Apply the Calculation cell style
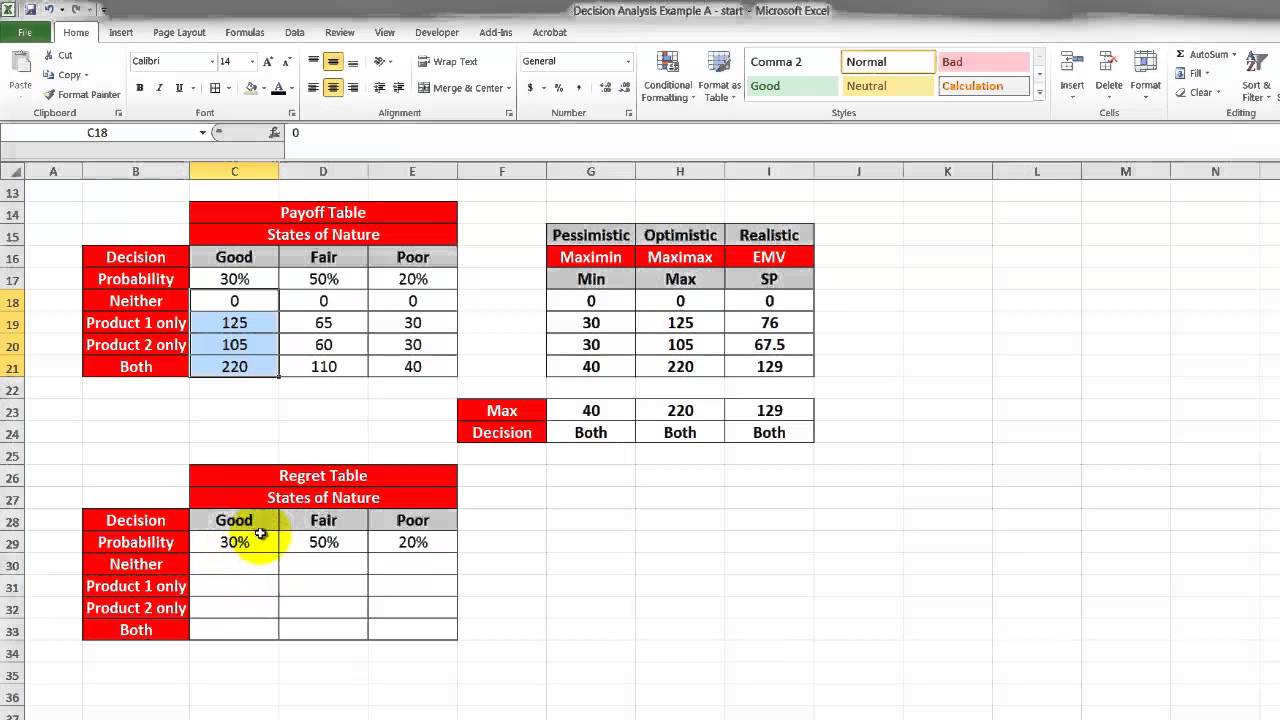Image resolution: width=1280 pixels, height=720 pixels. 984,86
